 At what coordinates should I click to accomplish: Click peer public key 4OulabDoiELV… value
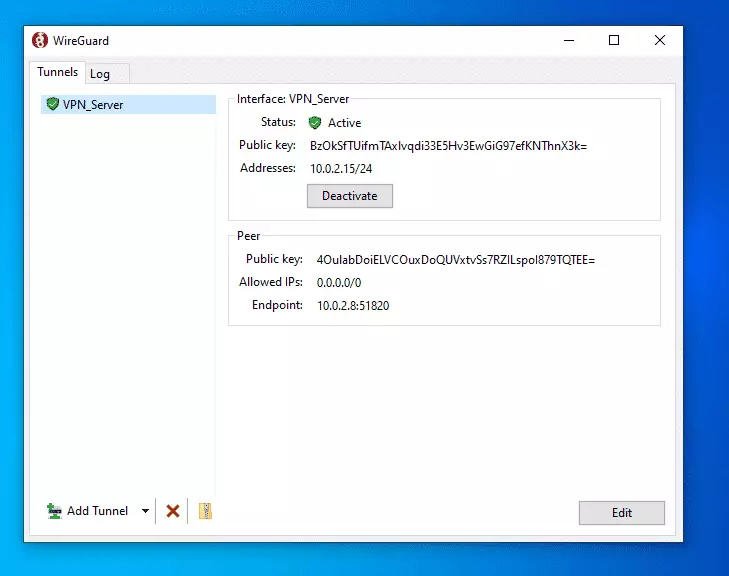coord(456,260)
